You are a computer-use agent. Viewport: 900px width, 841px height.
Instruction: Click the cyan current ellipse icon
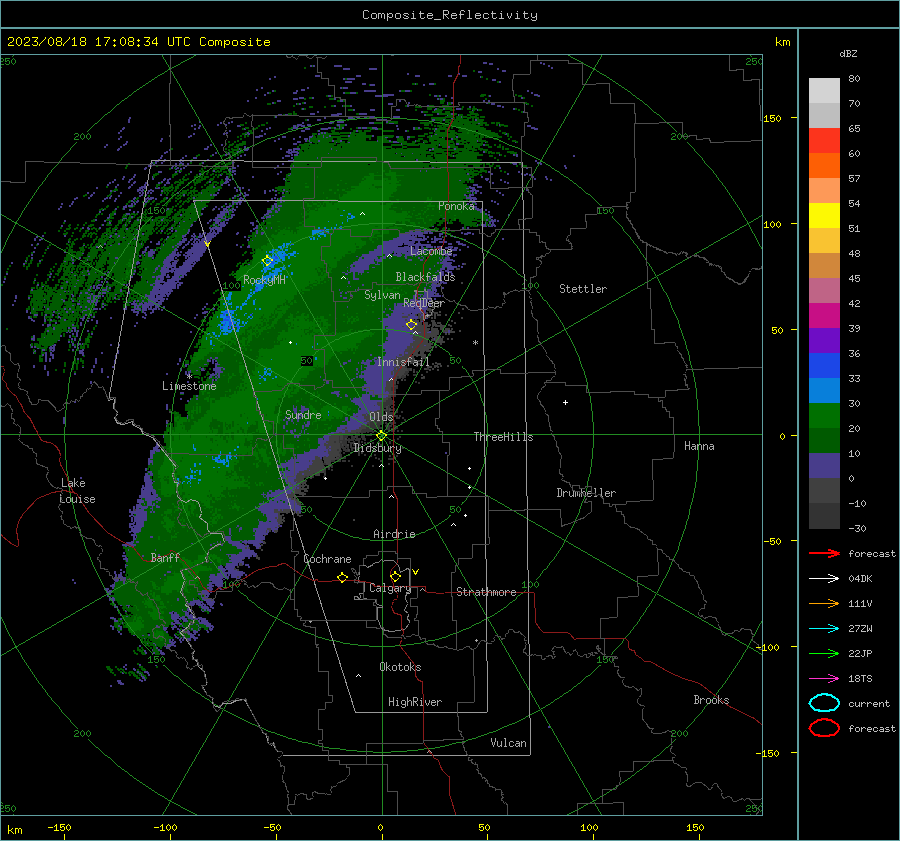tap(824, 703)
